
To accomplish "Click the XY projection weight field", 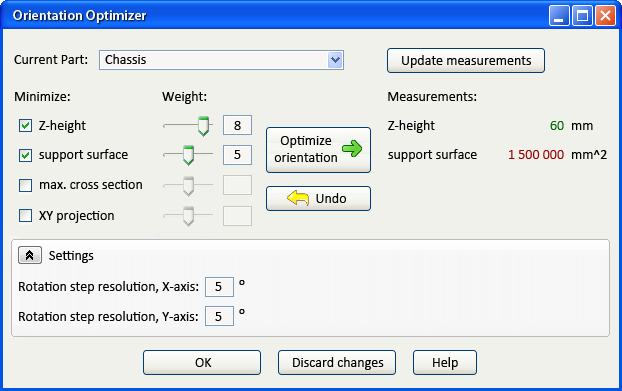I will [237, 216].
